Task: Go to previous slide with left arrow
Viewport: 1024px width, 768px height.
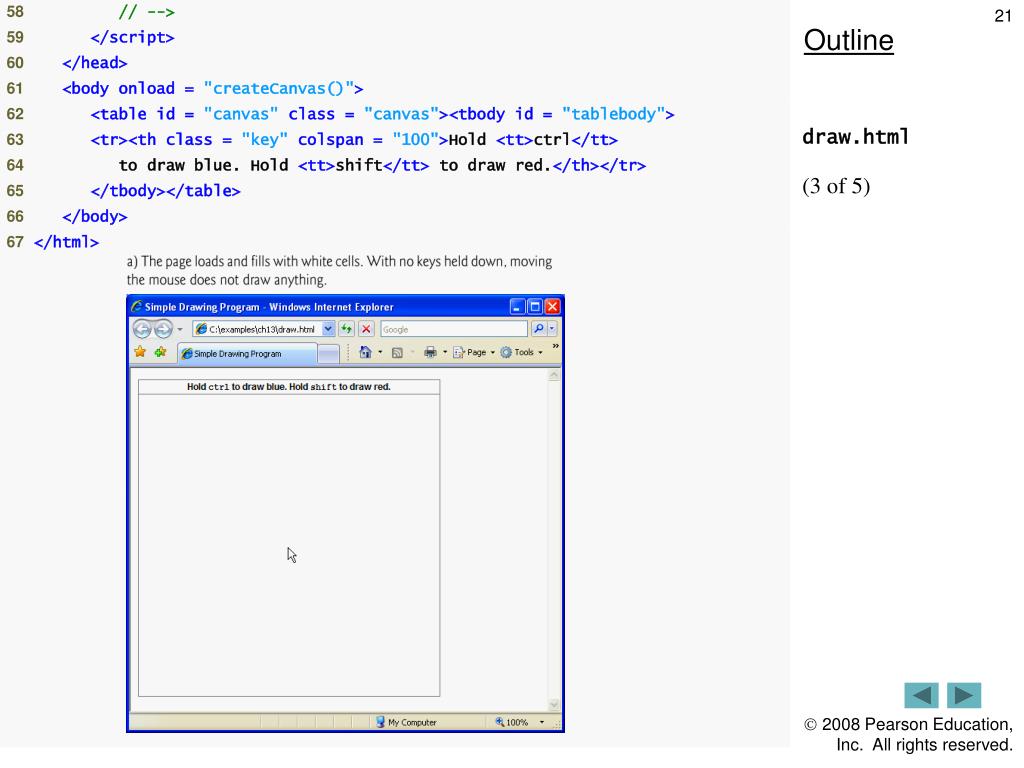Action: click(x=921, y=696)
